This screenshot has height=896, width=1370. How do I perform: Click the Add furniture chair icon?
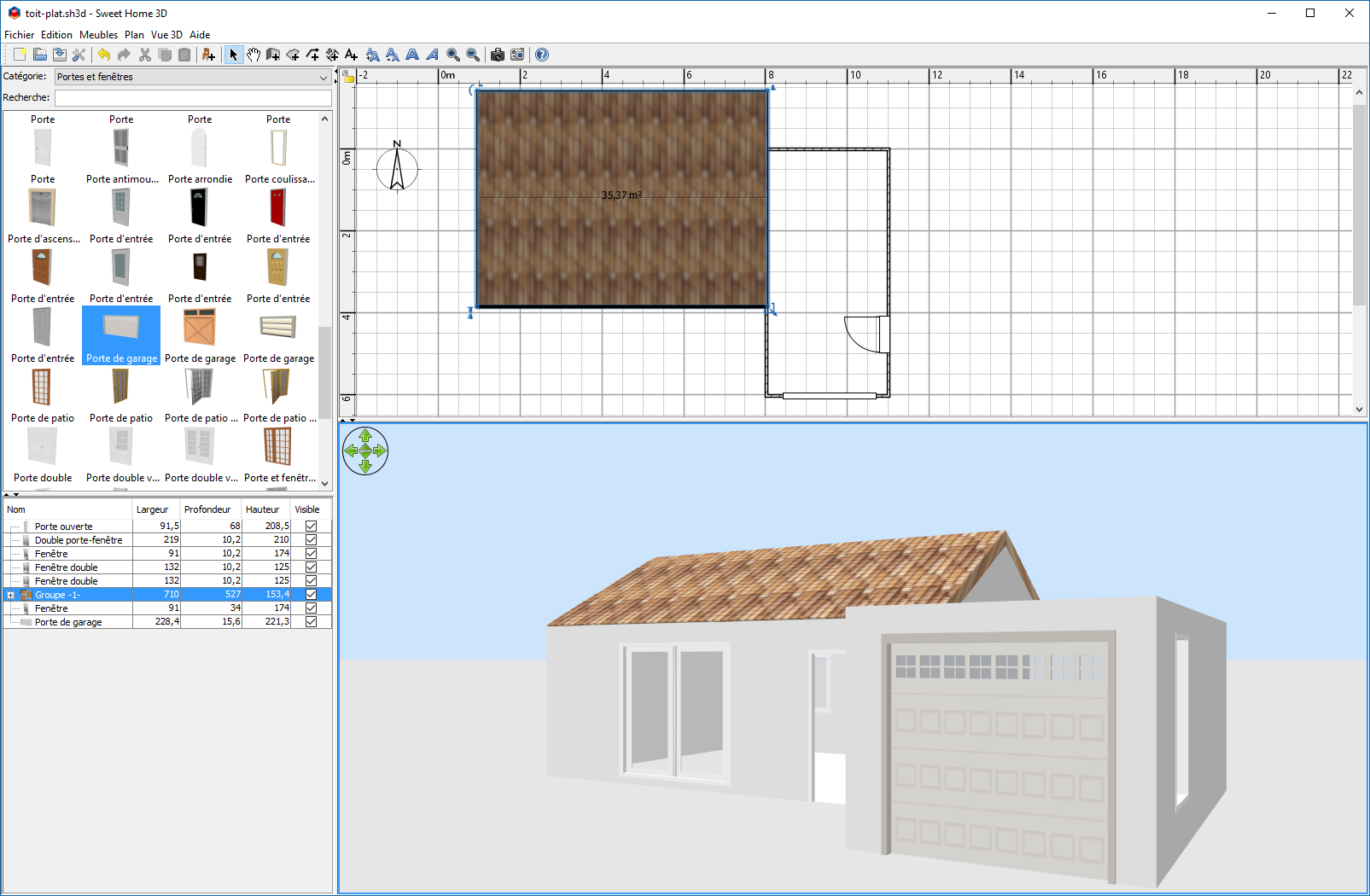click(208, 55)
